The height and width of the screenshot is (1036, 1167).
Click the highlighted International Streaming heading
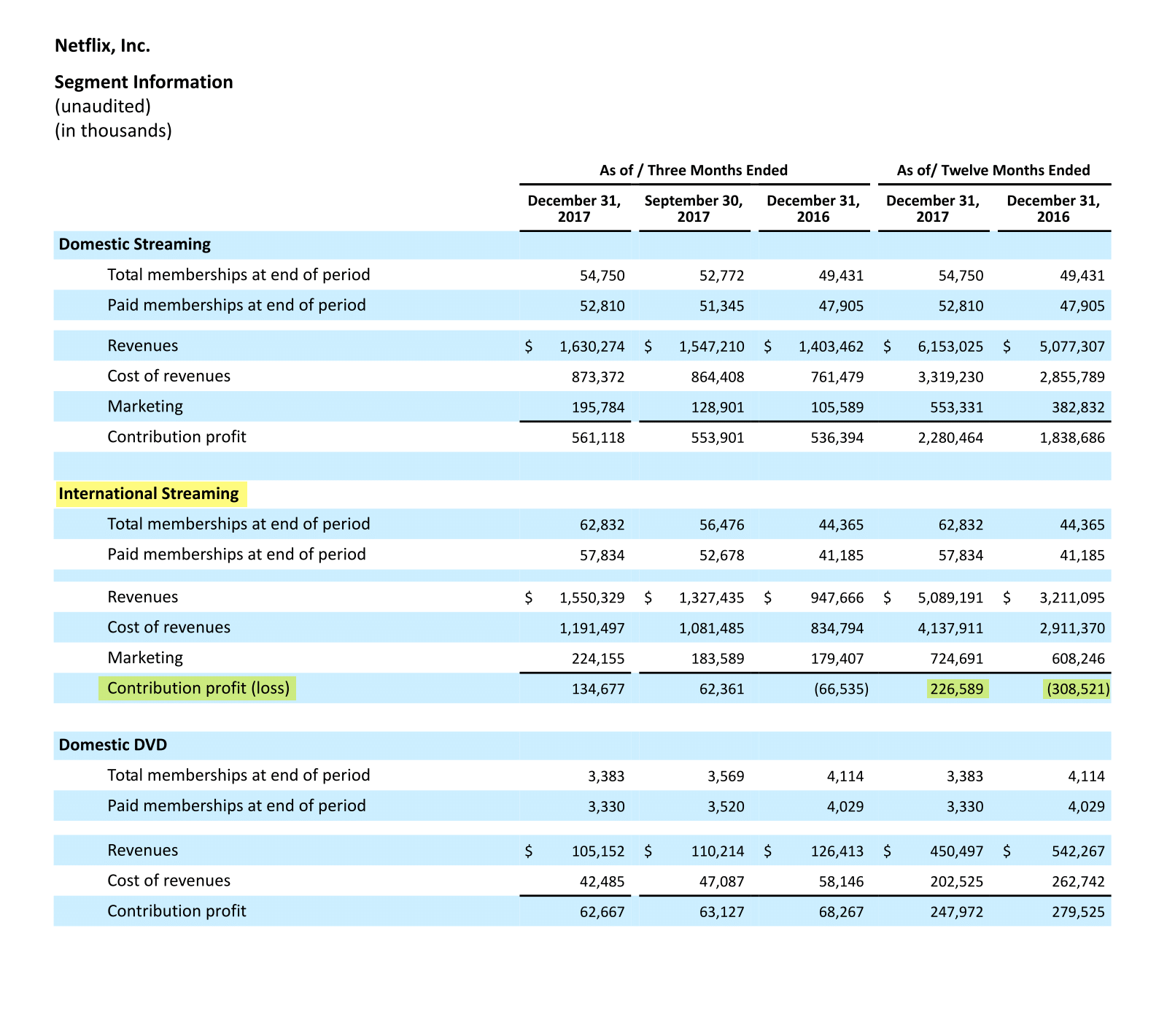(x=149, y=494)
